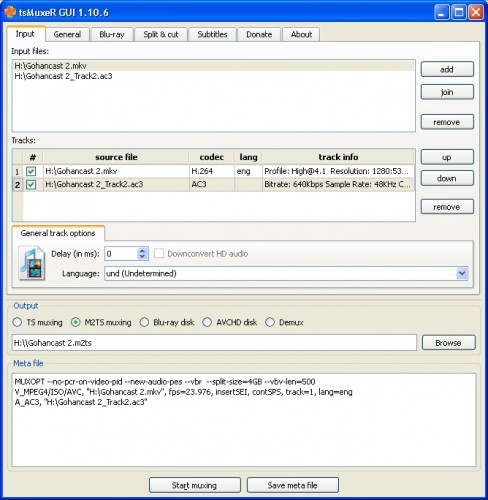Select input file H:\Gohancast 2.mkv
488x500 pixels.
tap(213, 66)
